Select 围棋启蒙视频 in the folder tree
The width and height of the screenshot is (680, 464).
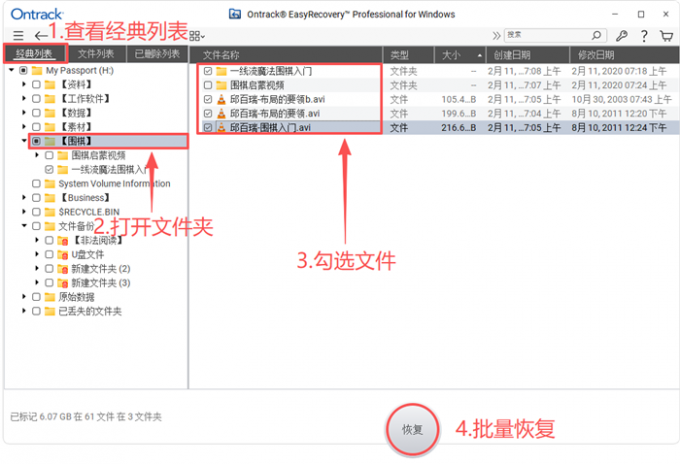coord(98,155)
